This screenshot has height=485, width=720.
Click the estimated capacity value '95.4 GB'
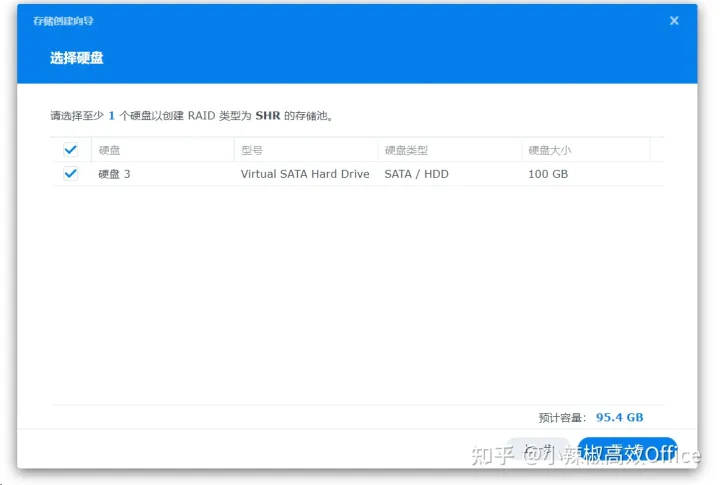coord(619,417)
